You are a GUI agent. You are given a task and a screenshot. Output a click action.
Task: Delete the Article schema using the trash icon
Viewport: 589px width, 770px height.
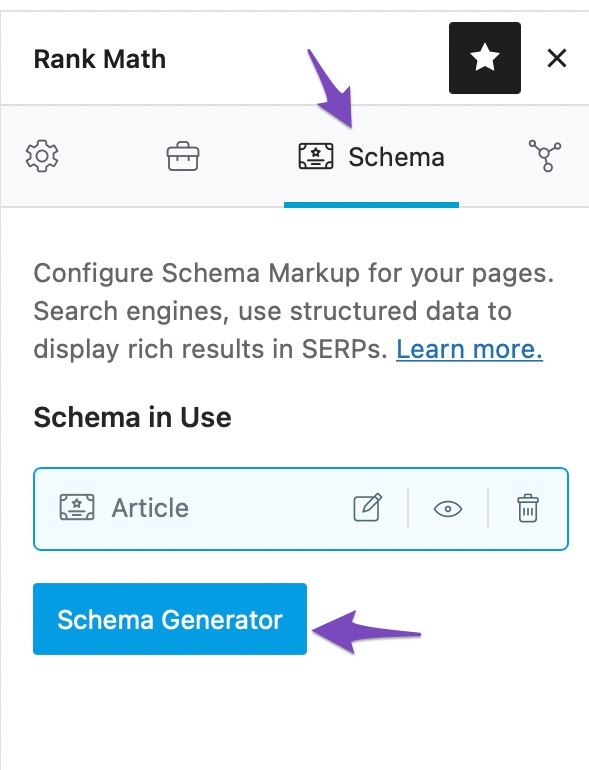point(528,508)
